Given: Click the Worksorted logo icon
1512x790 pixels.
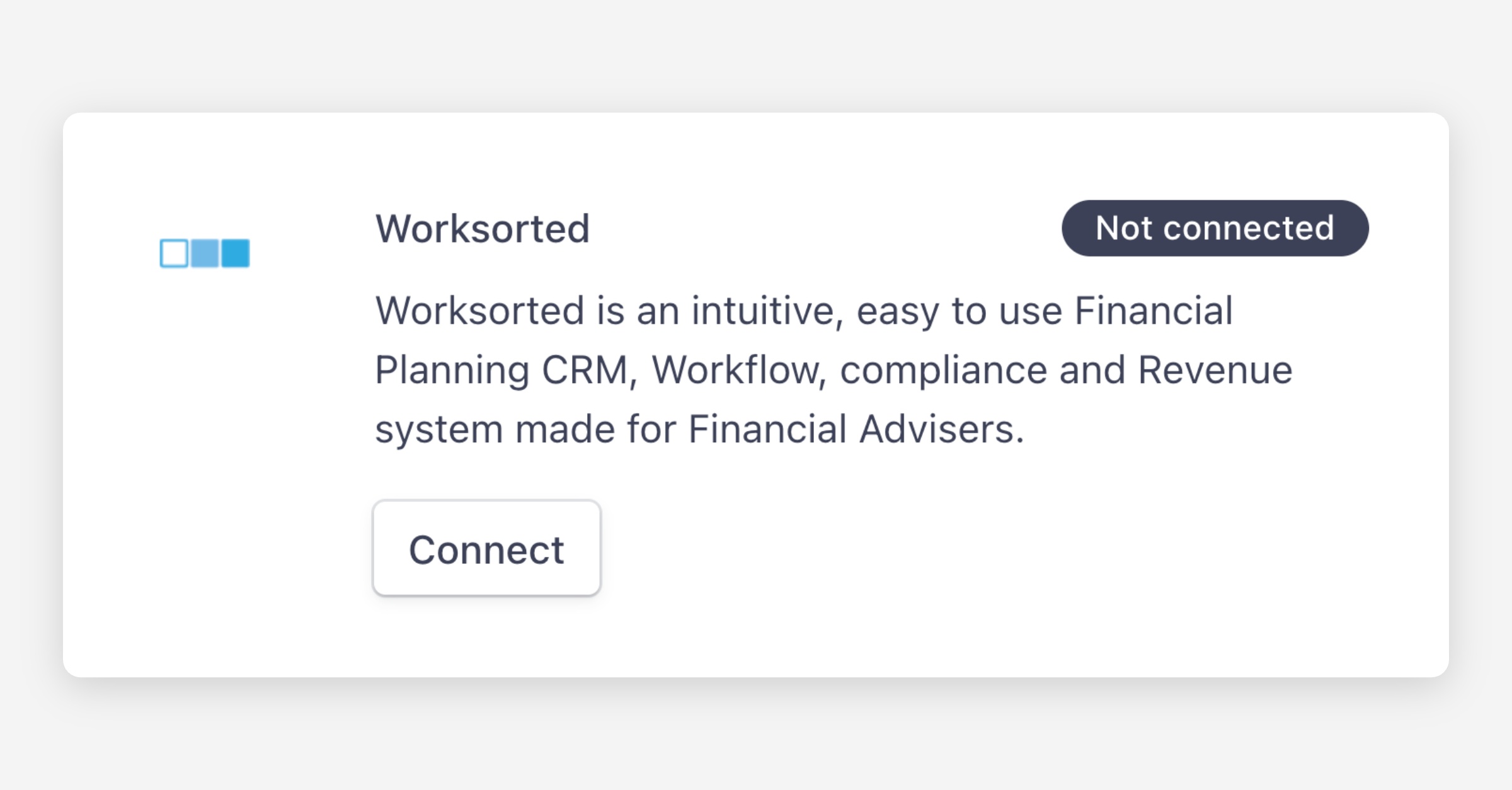Looking at the screenshot, I should pyautogui.click(x=205, y=253).
